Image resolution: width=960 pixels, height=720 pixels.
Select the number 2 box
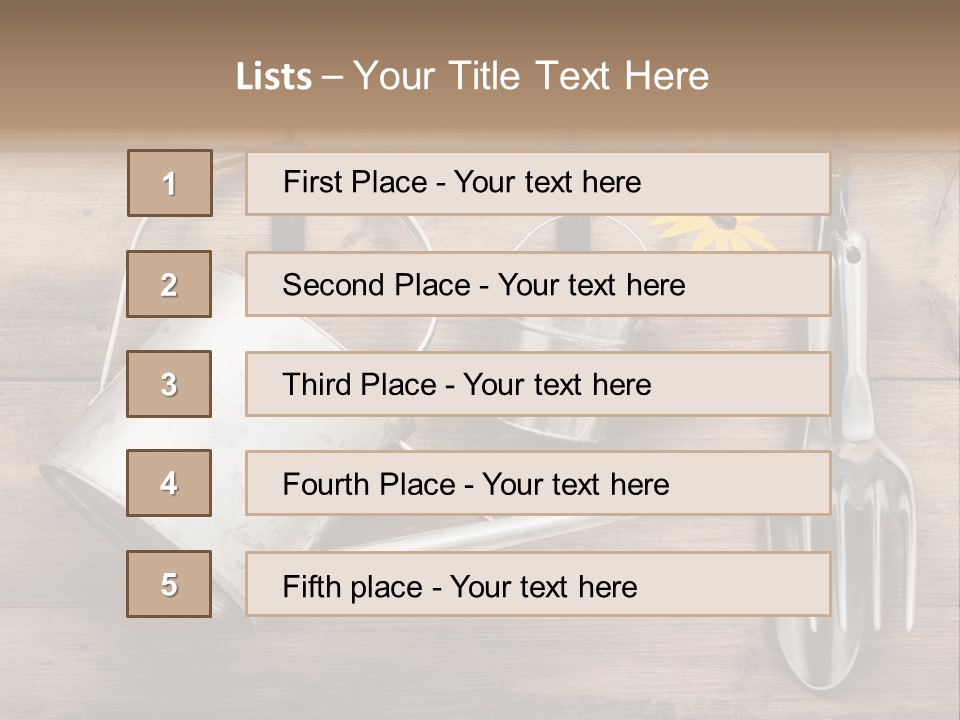point(169,284)
